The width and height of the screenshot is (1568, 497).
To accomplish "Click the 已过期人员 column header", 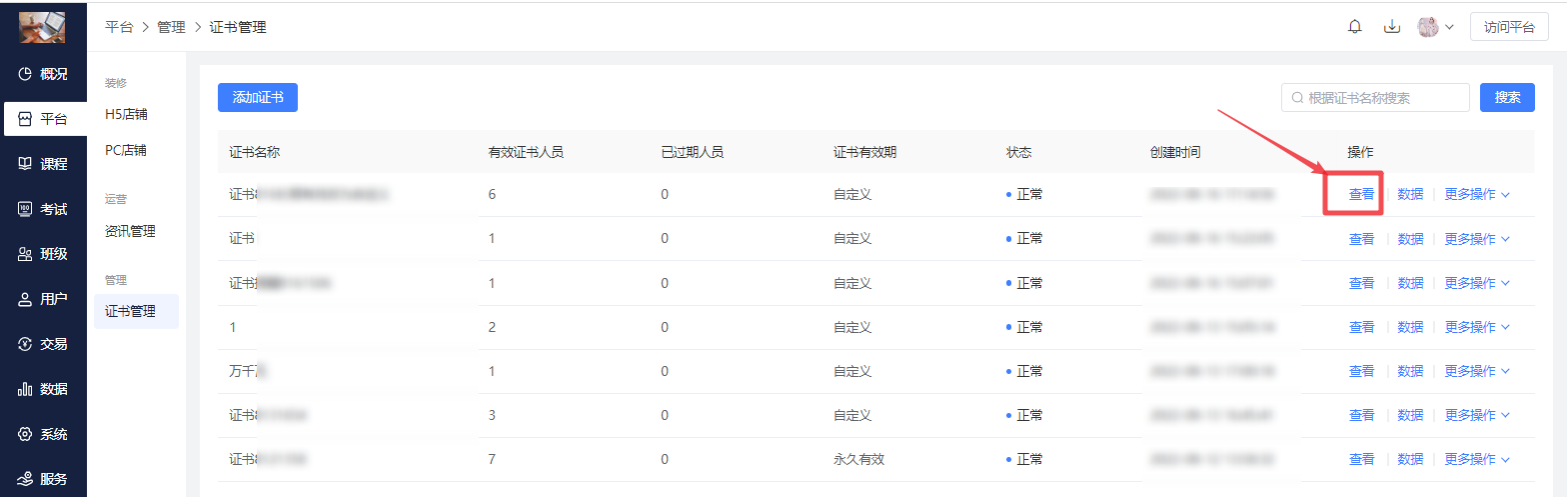I will [x=692, y=152].
